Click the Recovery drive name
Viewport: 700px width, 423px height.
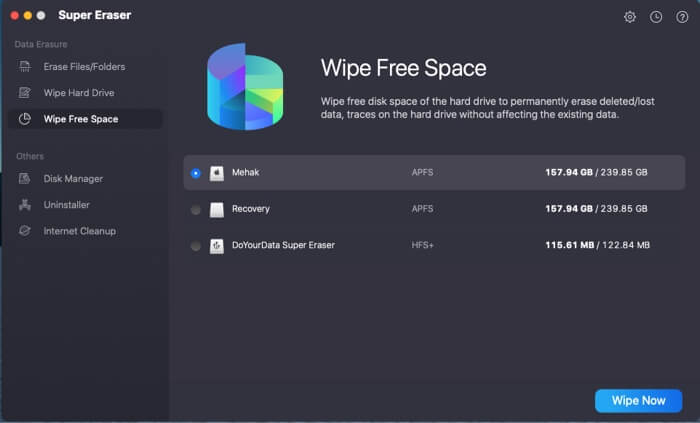(x=250, y=209)
